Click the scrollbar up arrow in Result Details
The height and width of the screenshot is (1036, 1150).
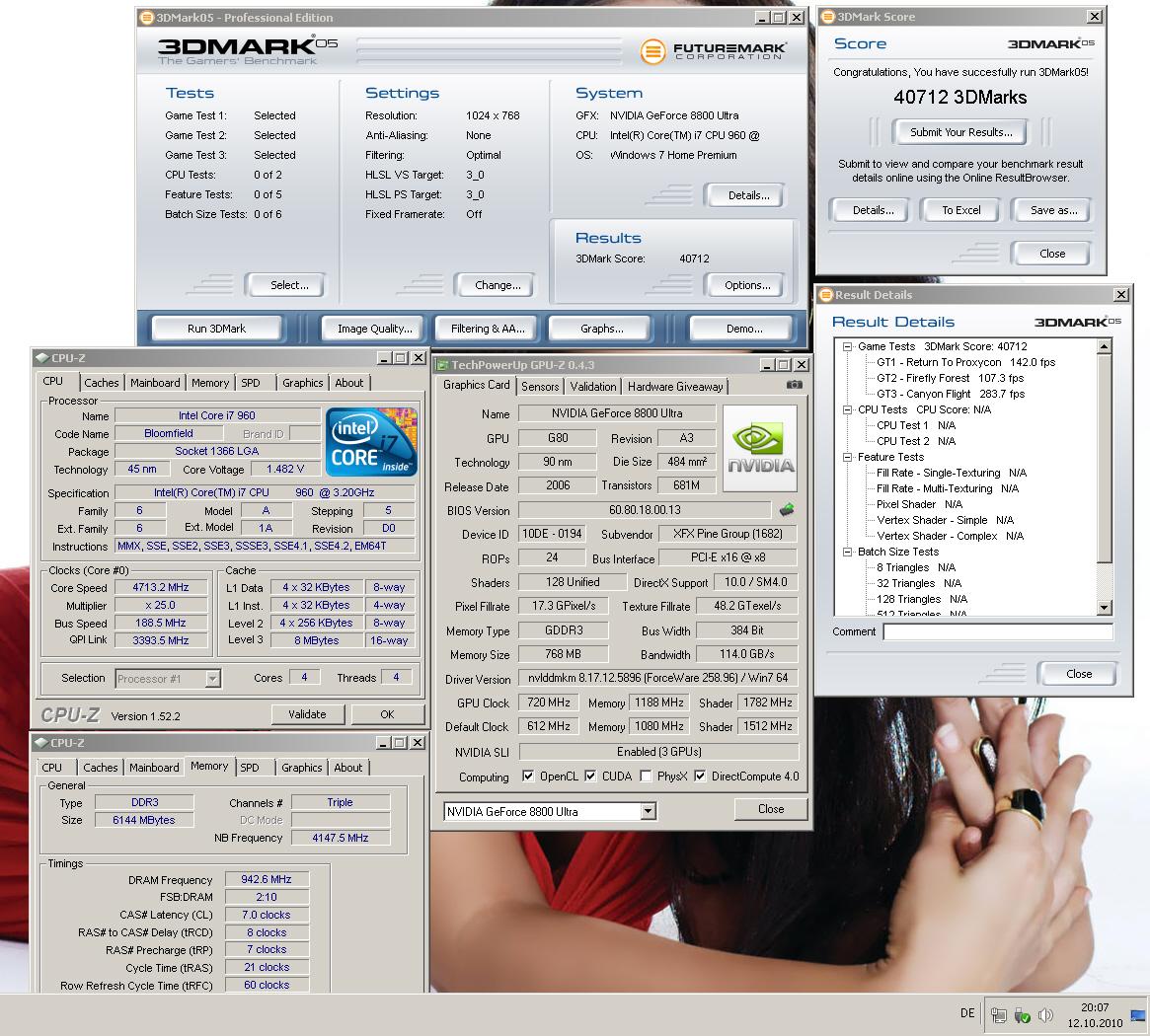(x=1105, y=345)
